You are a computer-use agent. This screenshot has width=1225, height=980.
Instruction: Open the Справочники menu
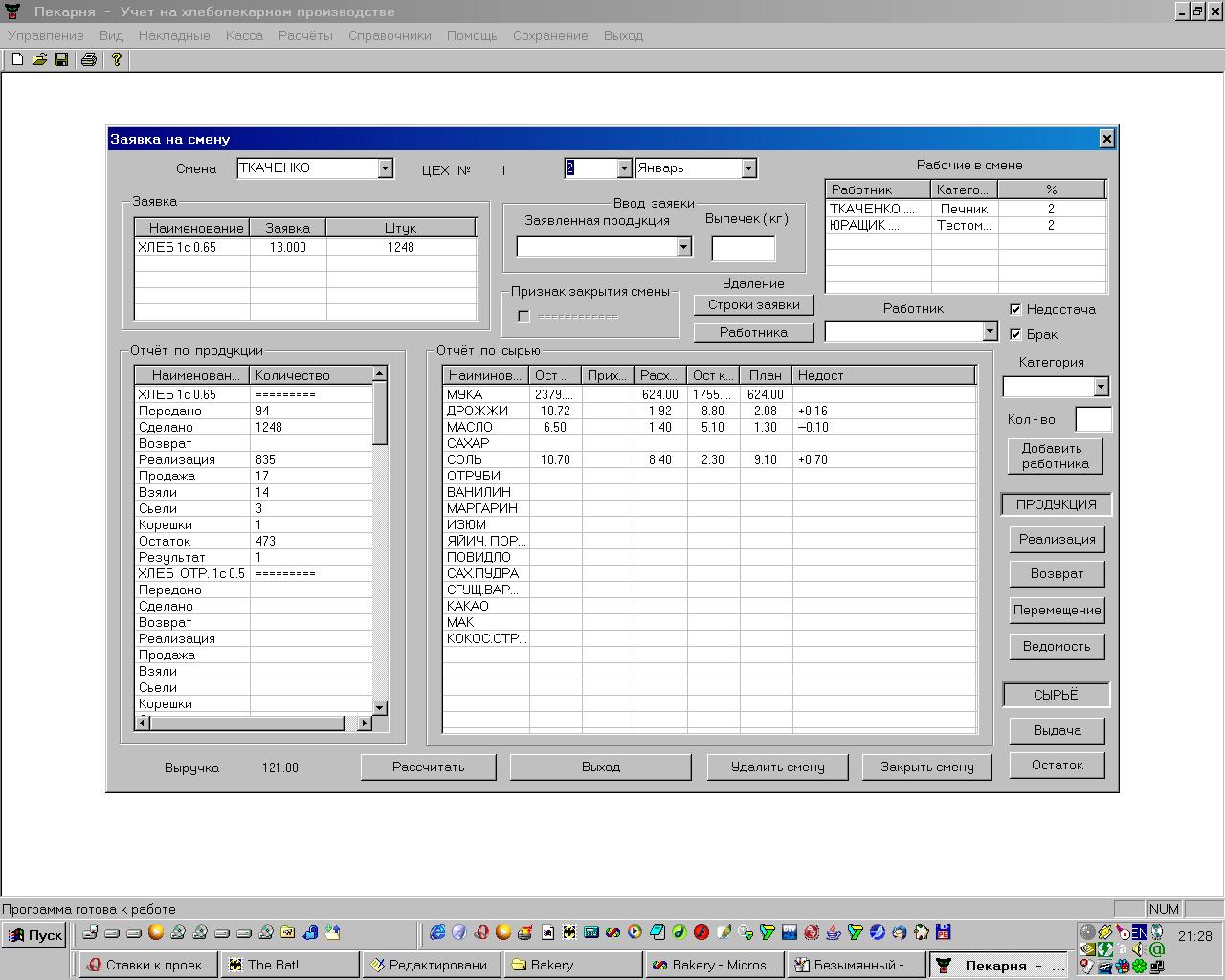pyautogui.click(x=390, y=35)
